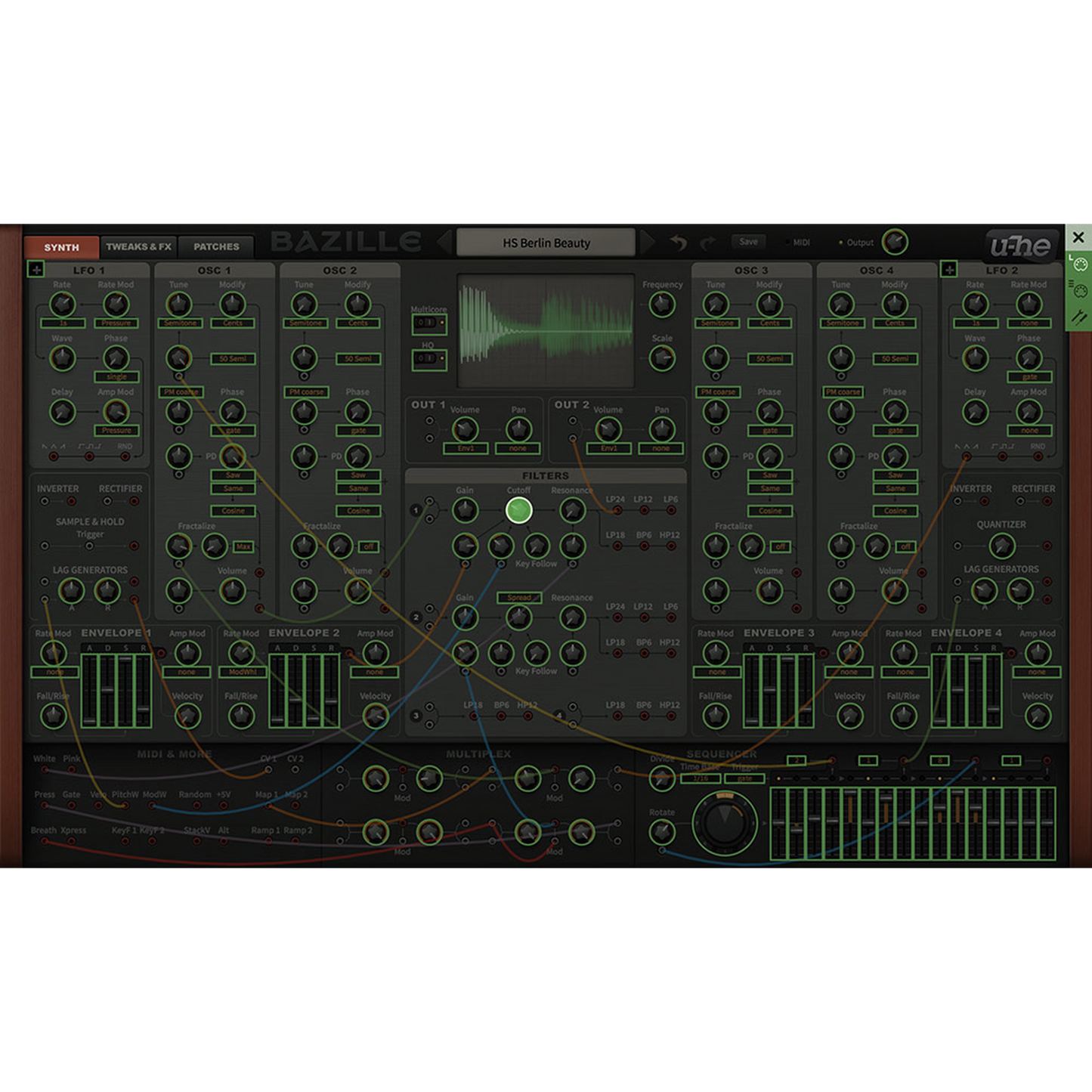Switch to the Tweaks & FX tab

tap(138, 246)
